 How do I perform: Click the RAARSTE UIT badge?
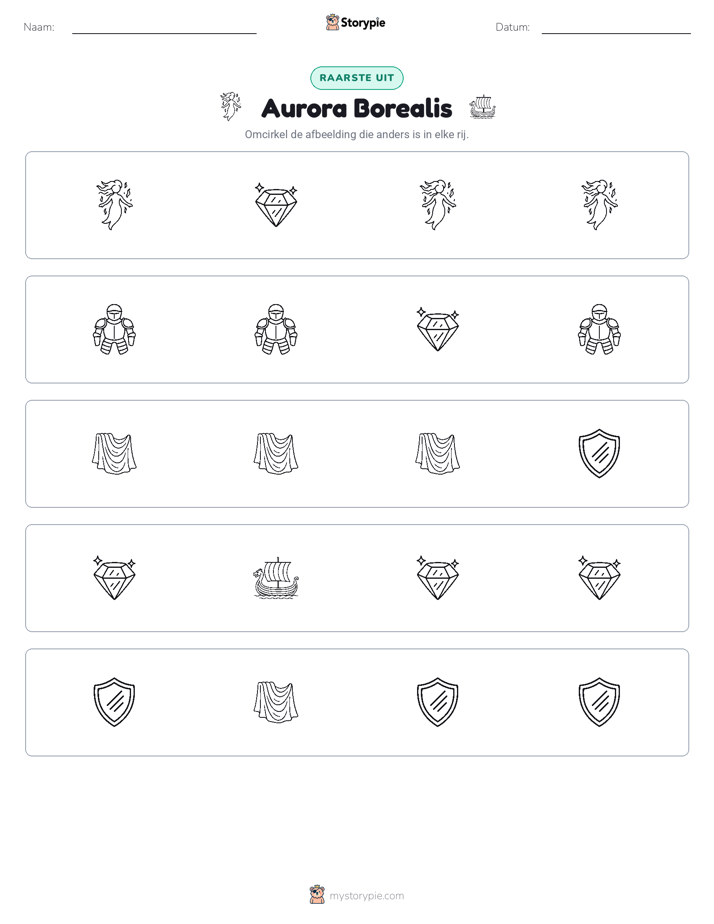pos(356,78)
